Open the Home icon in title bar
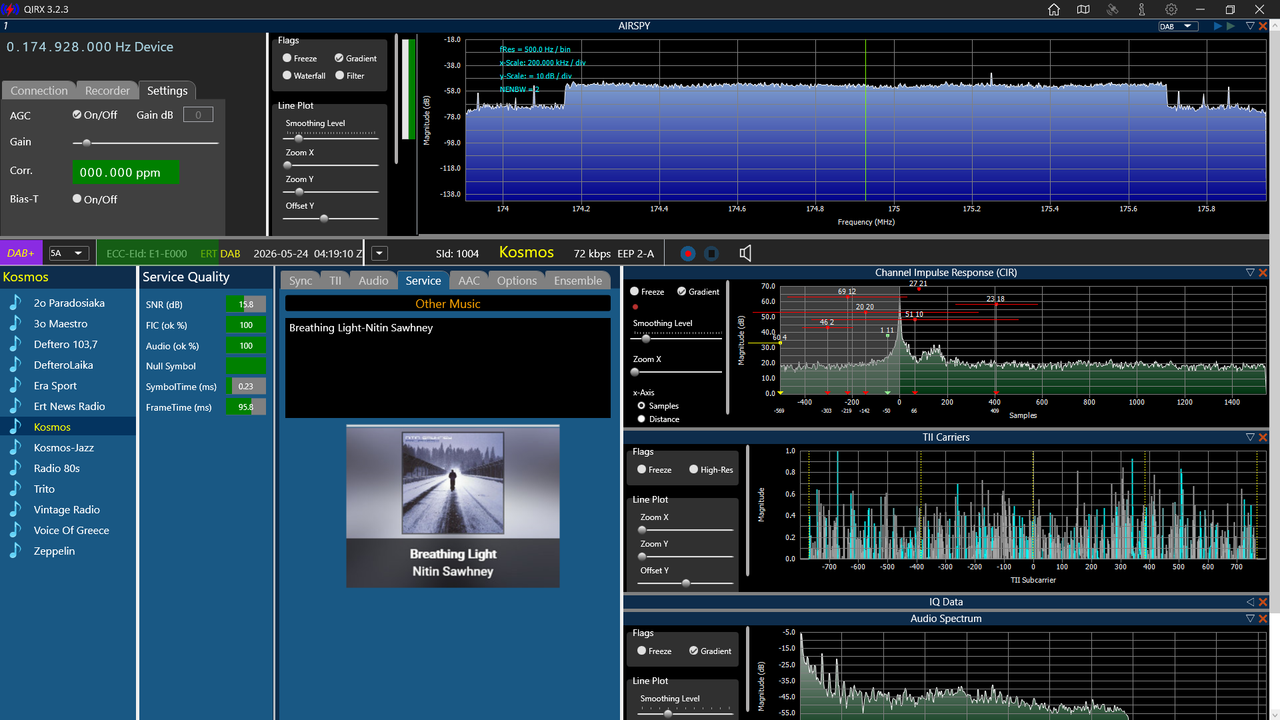 [x=1054, y=9]
